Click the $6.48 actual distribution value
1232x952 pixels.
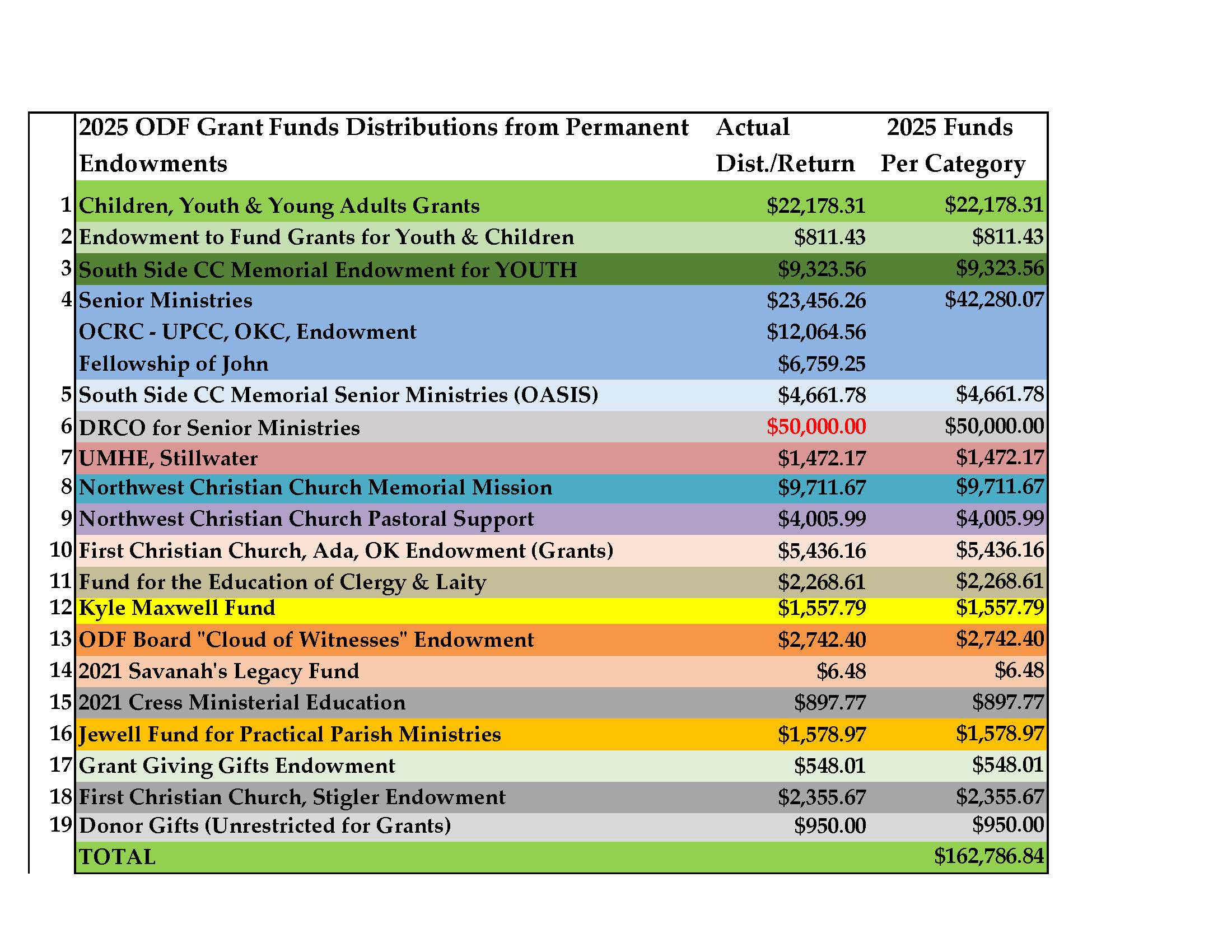tap(841, 671)
